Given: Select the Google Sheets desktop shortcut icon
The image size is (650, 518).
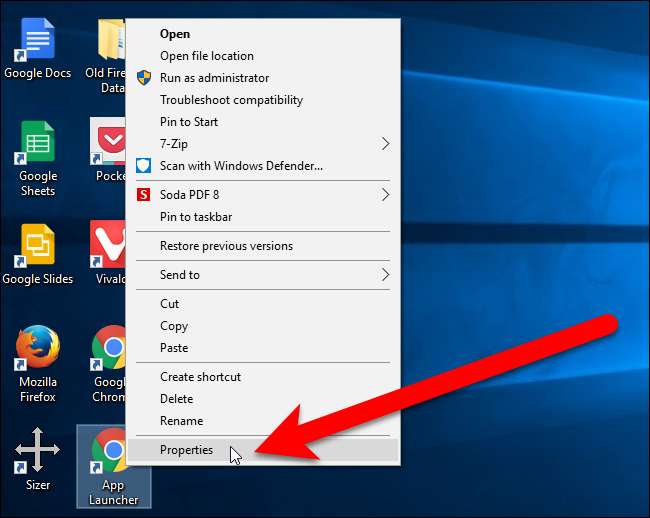Looking at the screenshot, I should [x=37, y=142].
